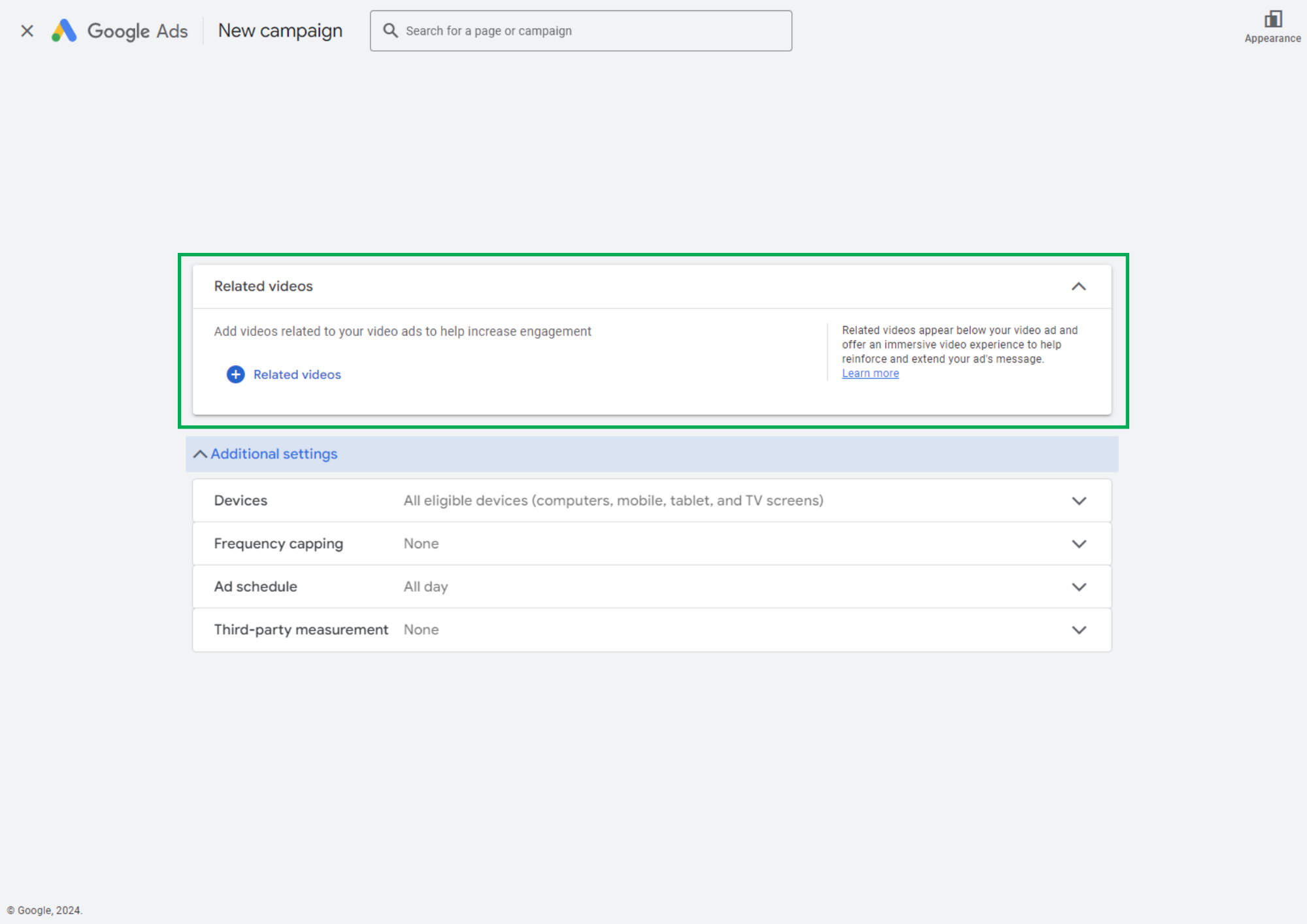Click the Google Ads wordmark text
The image size is (1307, 924).
[137, 31]
